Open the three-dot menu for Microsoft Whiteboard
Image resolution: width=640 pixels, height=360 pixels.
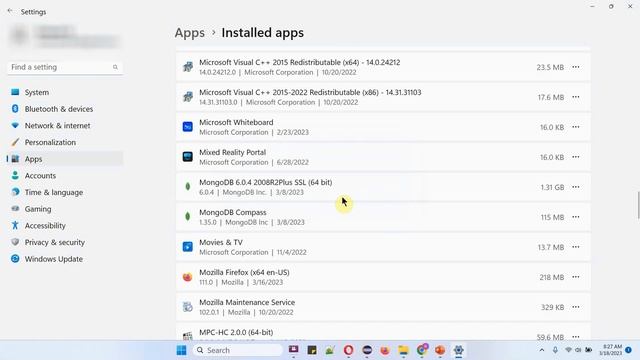pos(576,127)
